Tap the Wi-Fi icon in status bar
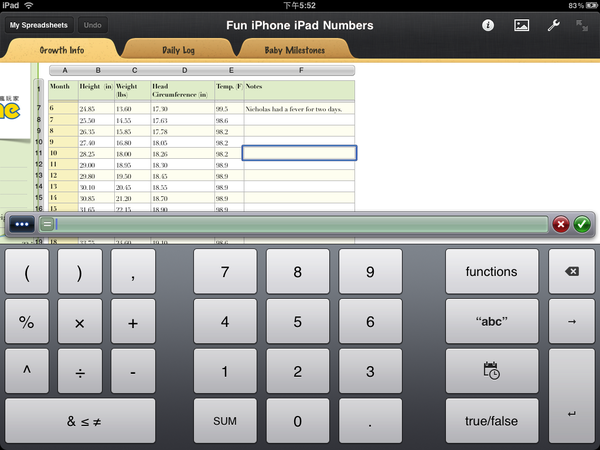The height and width of the screenshot is (450, 600). pyautogui.click(x=28, y=5)
